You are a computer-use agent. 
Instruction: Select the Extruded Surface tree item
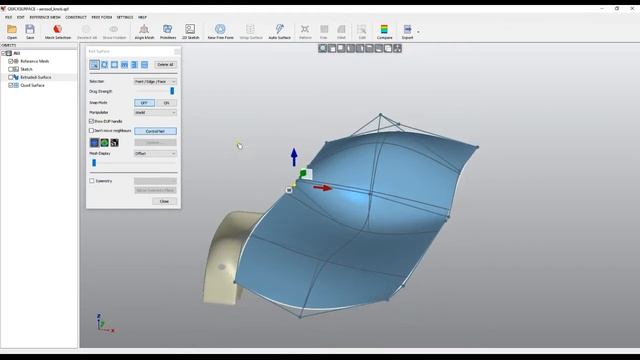(x=36, y=77)
